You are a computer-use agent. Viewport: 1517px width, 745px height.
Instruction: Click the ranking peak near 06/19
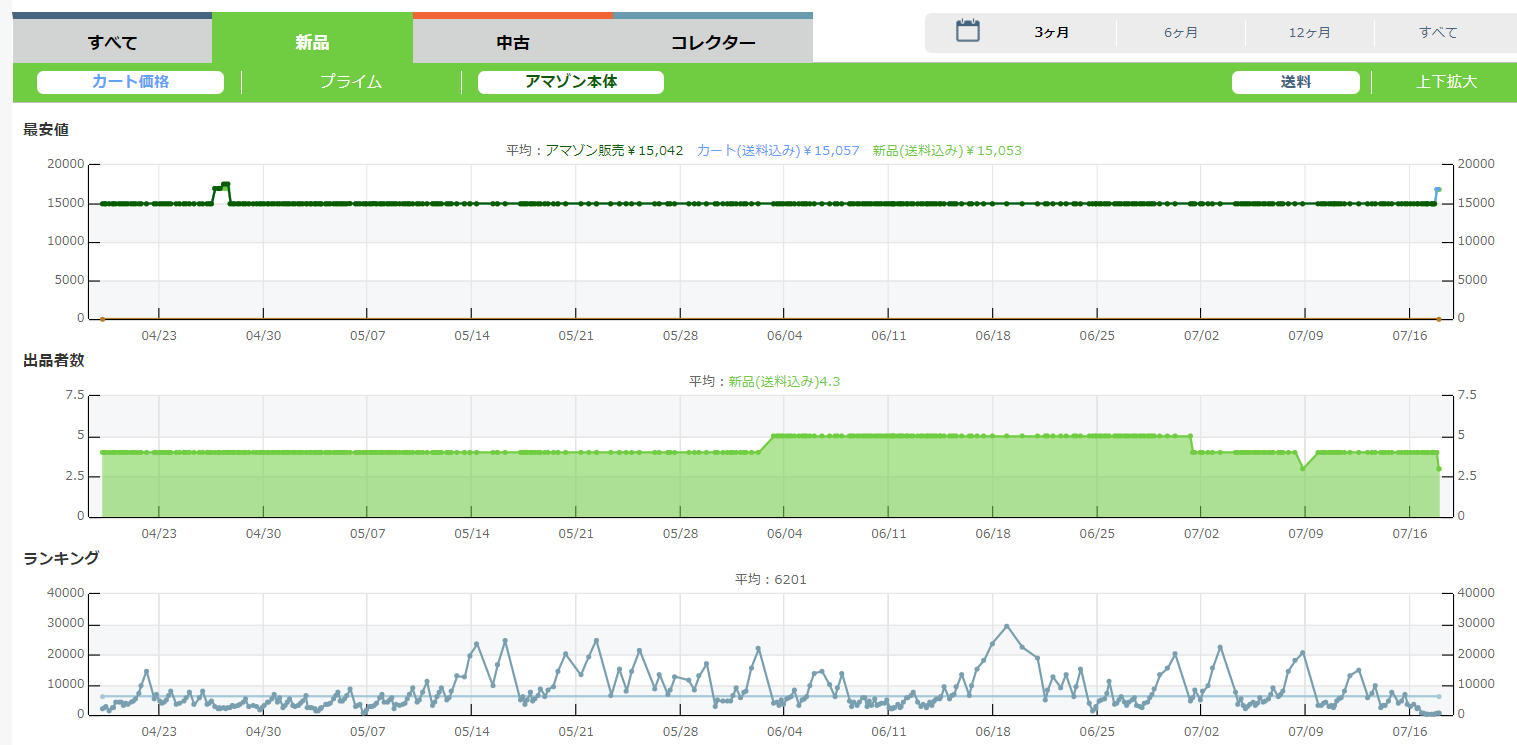coord(1007,626)
